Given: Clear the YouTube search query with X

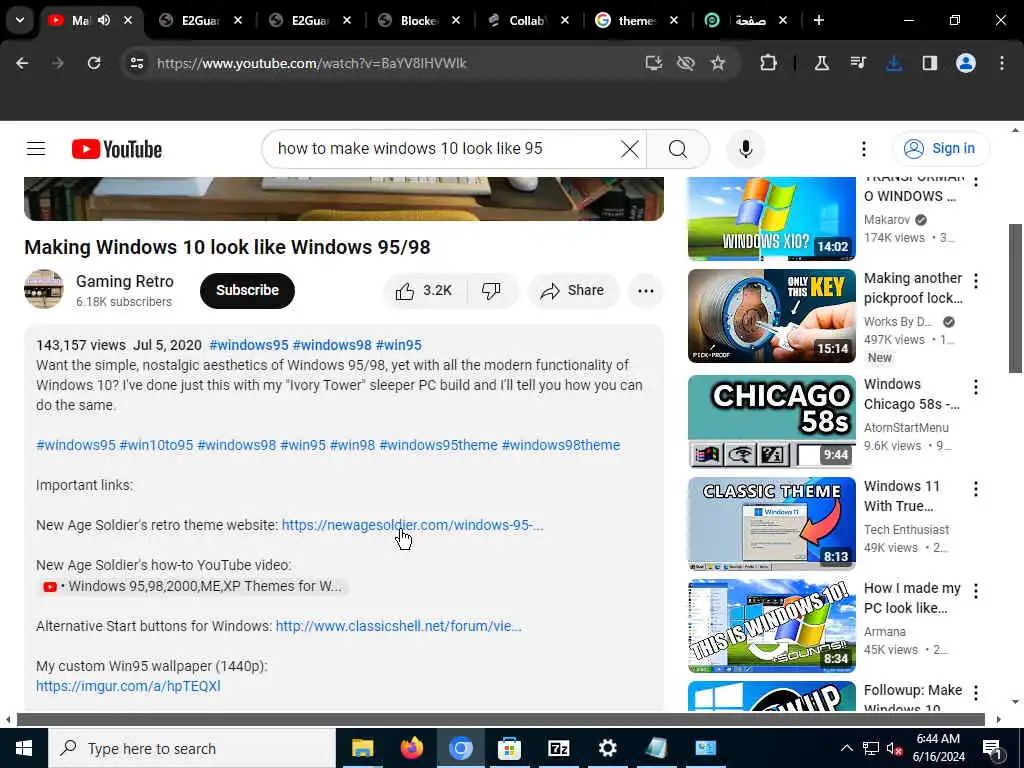Looking at the screenshot, I should point(630,149).
